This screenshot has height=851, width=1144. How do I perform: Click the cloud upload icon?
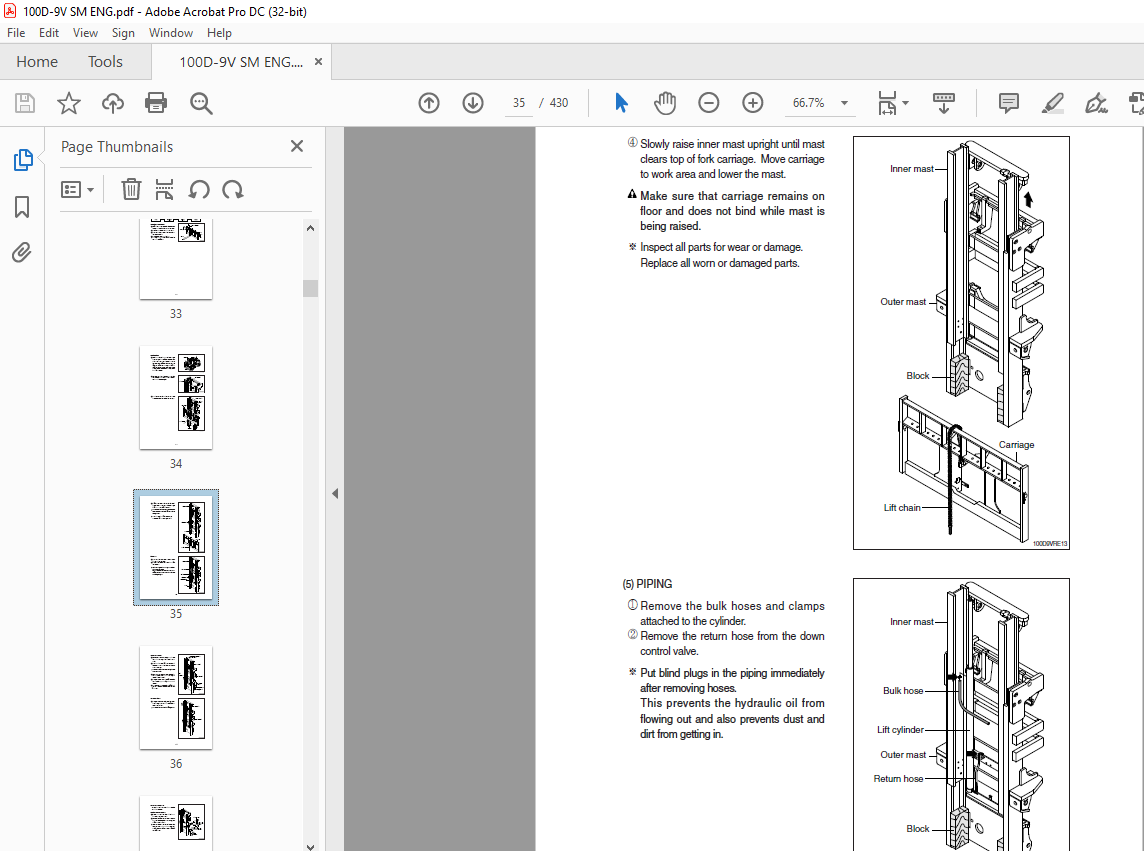112,103
